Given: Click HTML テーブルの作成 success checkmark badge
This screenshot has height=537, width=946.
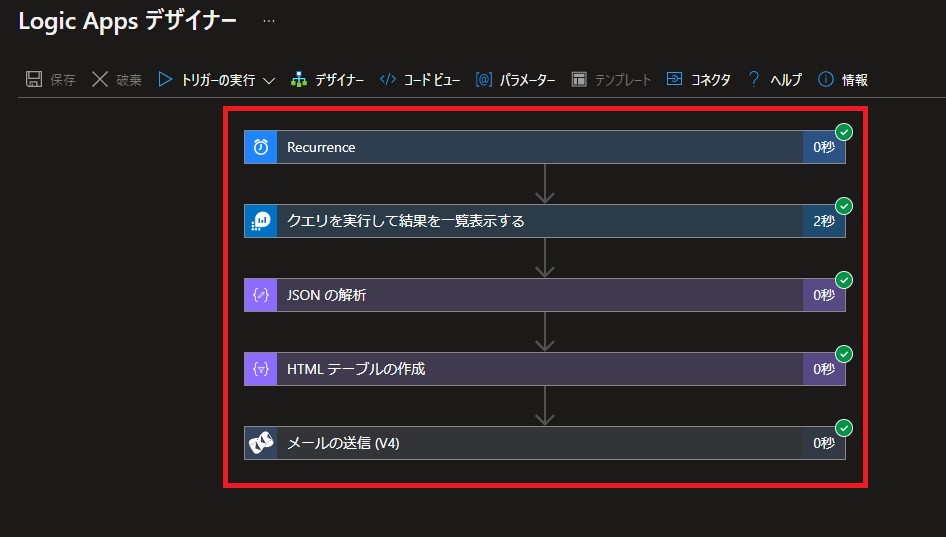Looking at the screenshot, I should point(844,354).
